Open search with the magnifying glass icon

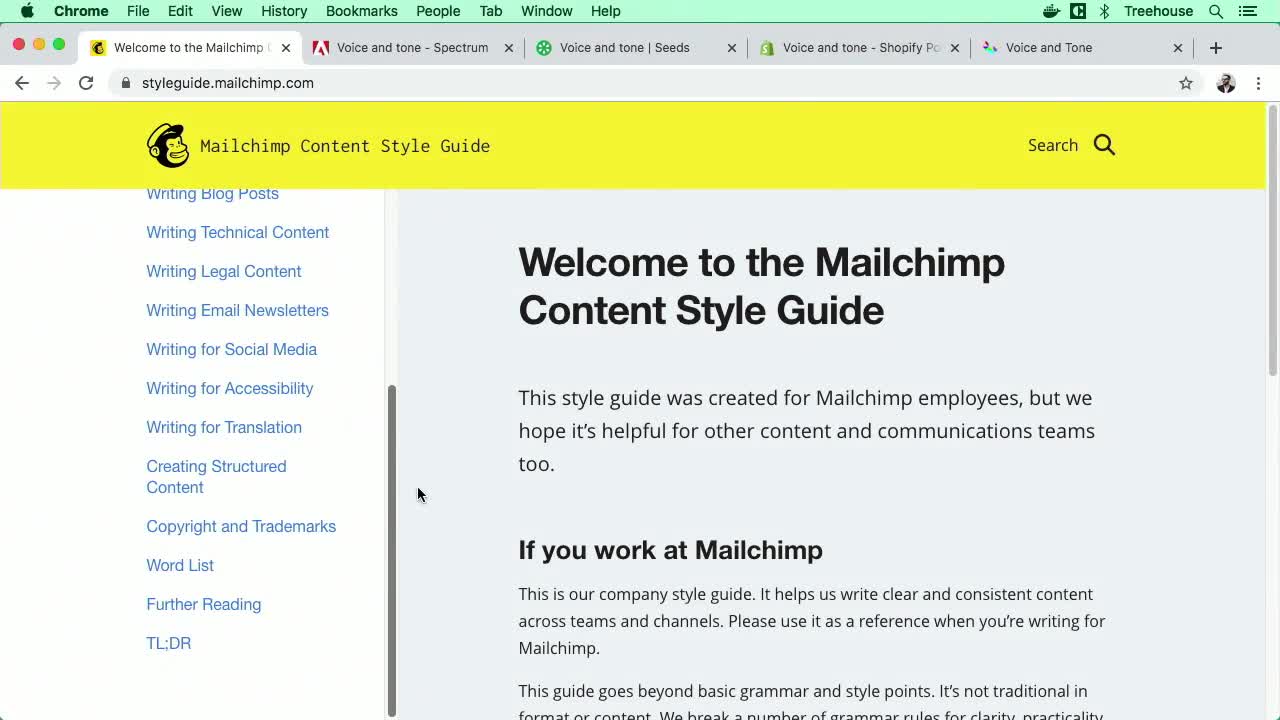coord(1103,145)
